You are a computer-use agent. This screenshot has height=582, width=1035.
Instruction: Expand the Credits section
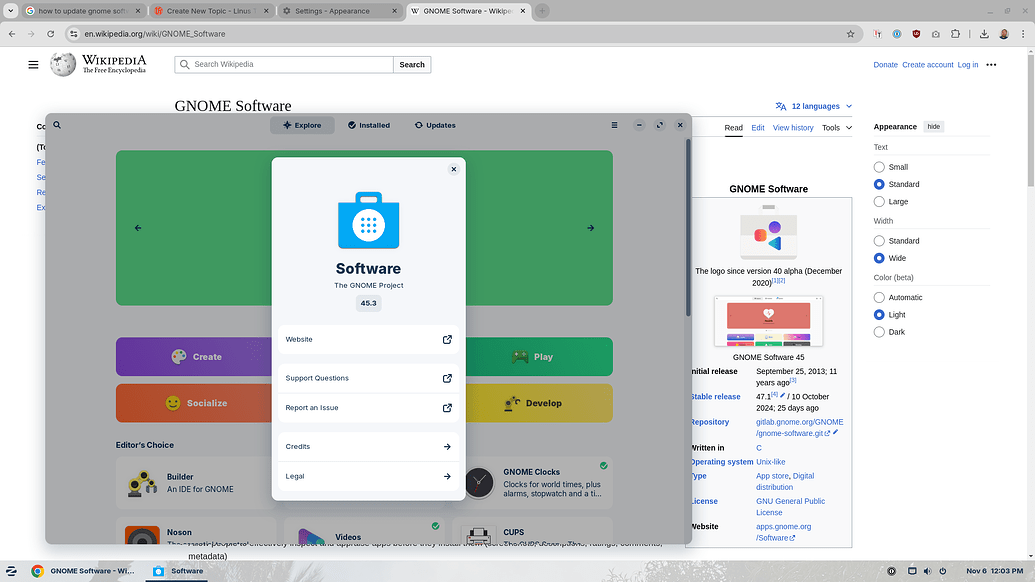tap(368, 446)
